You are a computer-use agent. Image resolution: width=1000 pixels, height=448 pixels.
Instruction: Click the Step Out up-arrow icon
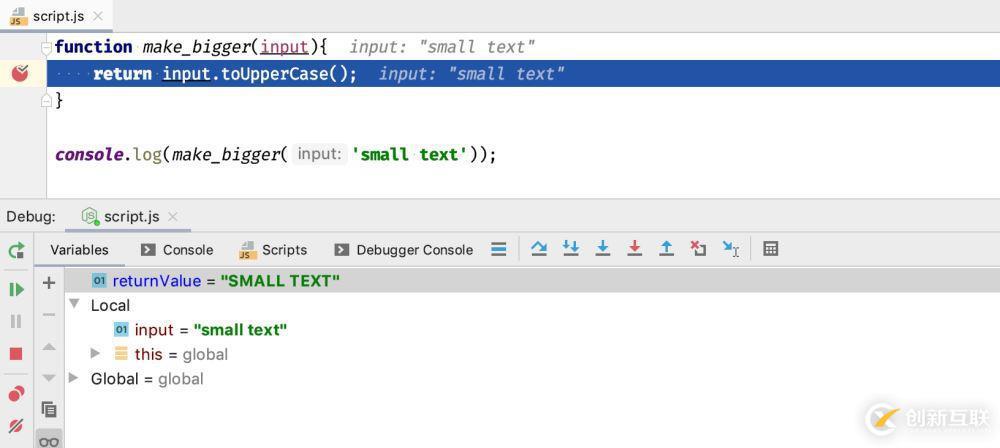click(x=666, y=249)
